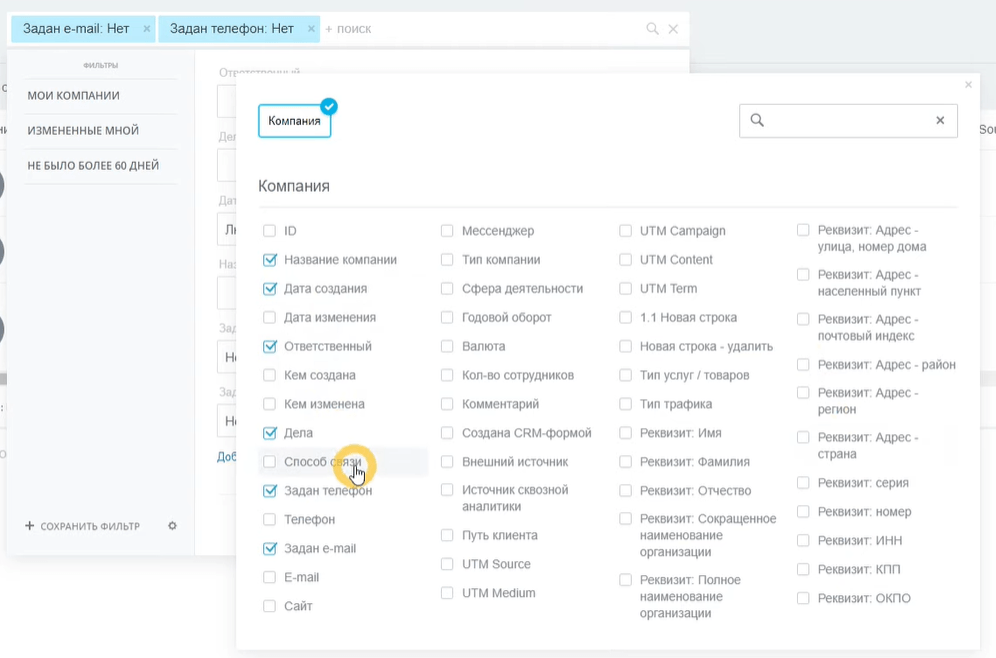The height and width of the screenshot is (658, 996).
Task: Check 'Реквизит: Сокращенное наименование организации' field
Action: tap(626, 519)
